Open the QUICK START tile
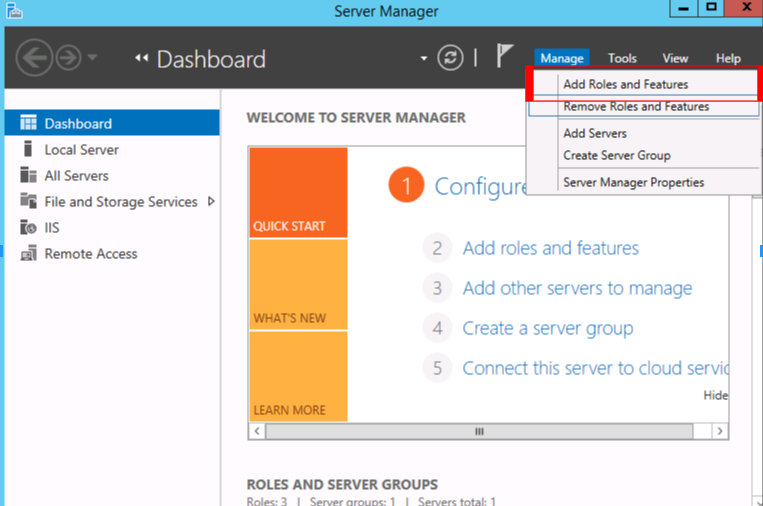This screenshot has height=506, width=763. [298, 193]
